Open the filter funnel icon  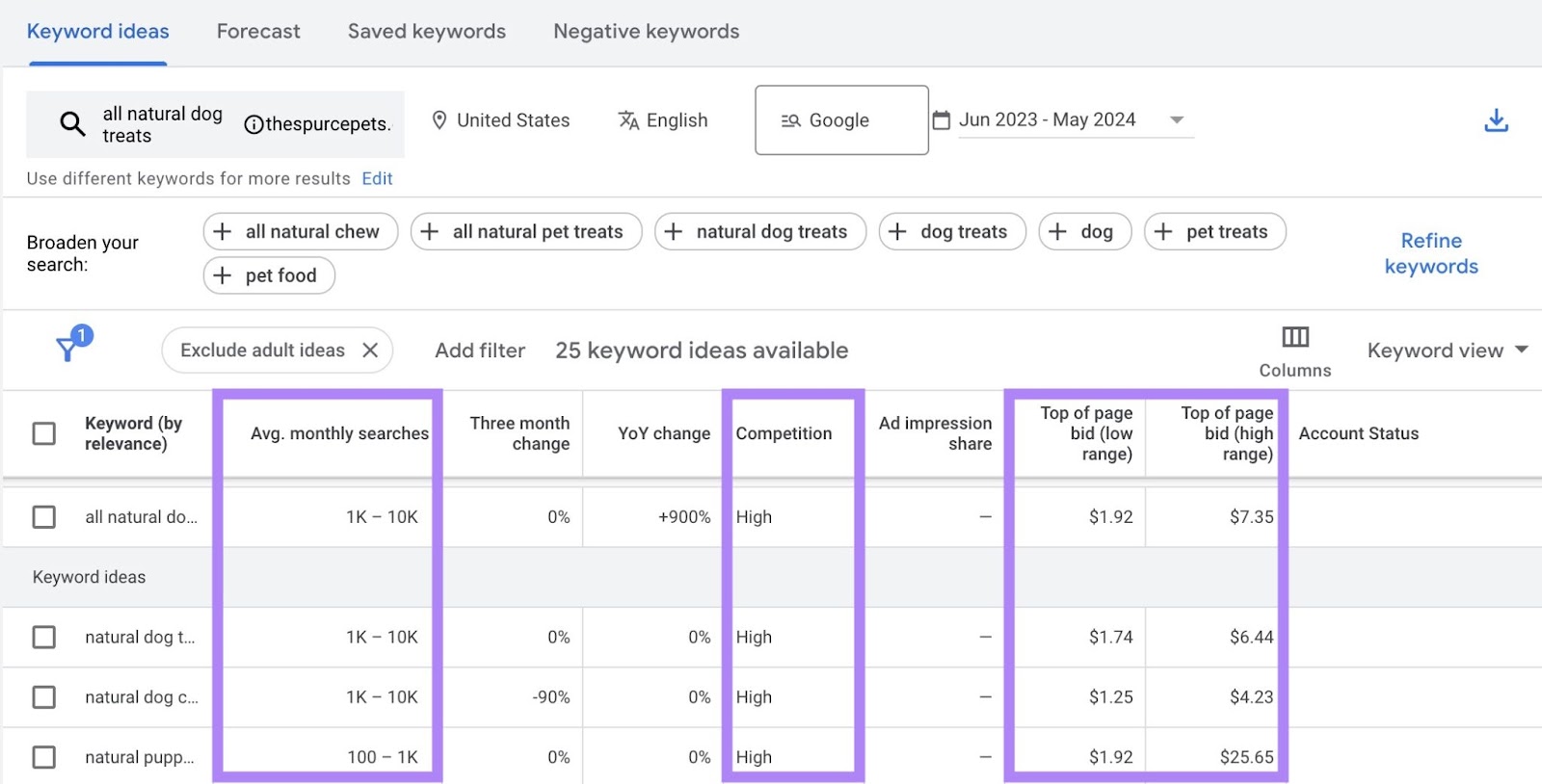tap(68, 347)
